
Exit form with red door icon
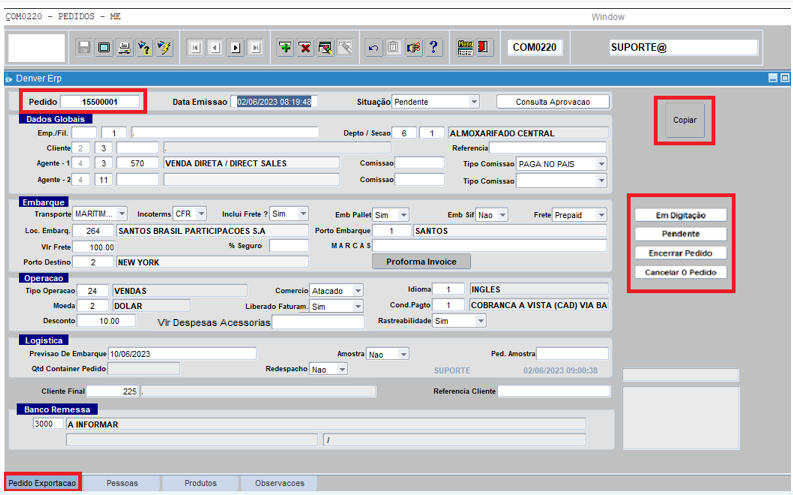click(x=484, y=48)
